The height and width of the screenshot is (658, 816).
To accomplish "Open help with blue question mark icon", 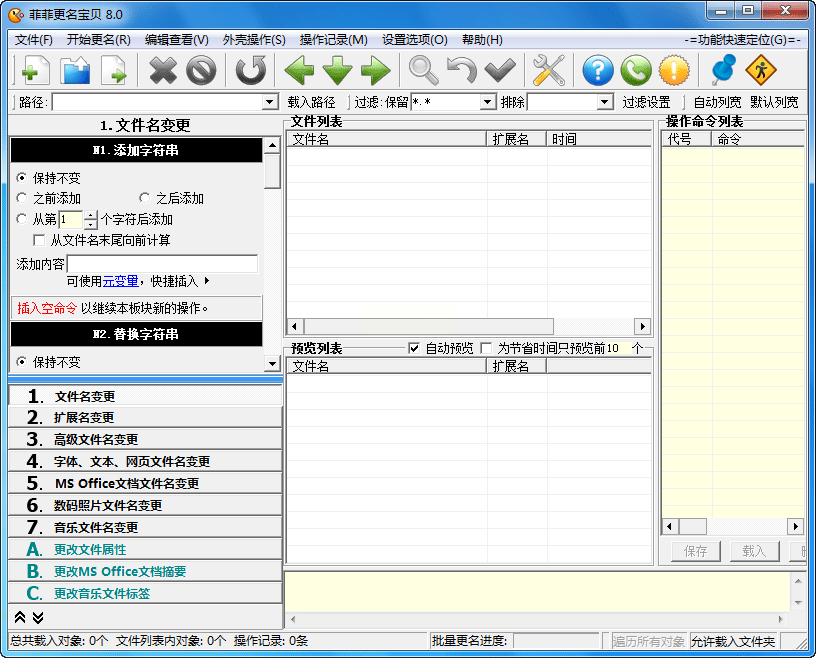I will coord(597,71).
